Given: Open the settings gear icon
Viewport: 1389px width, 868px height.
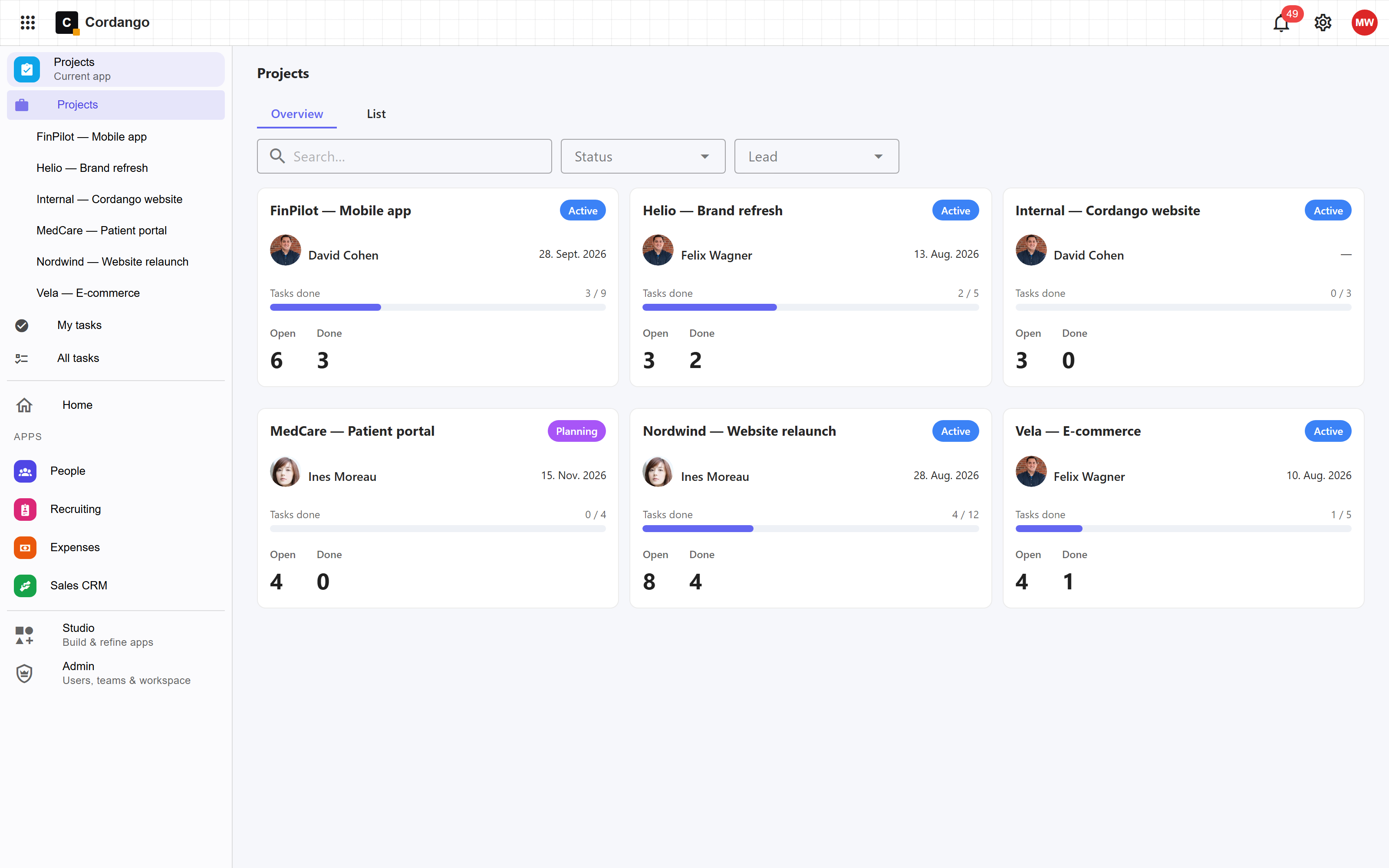Looking at the screenshot, I should pyautogui.click(x=1323, y=23).
